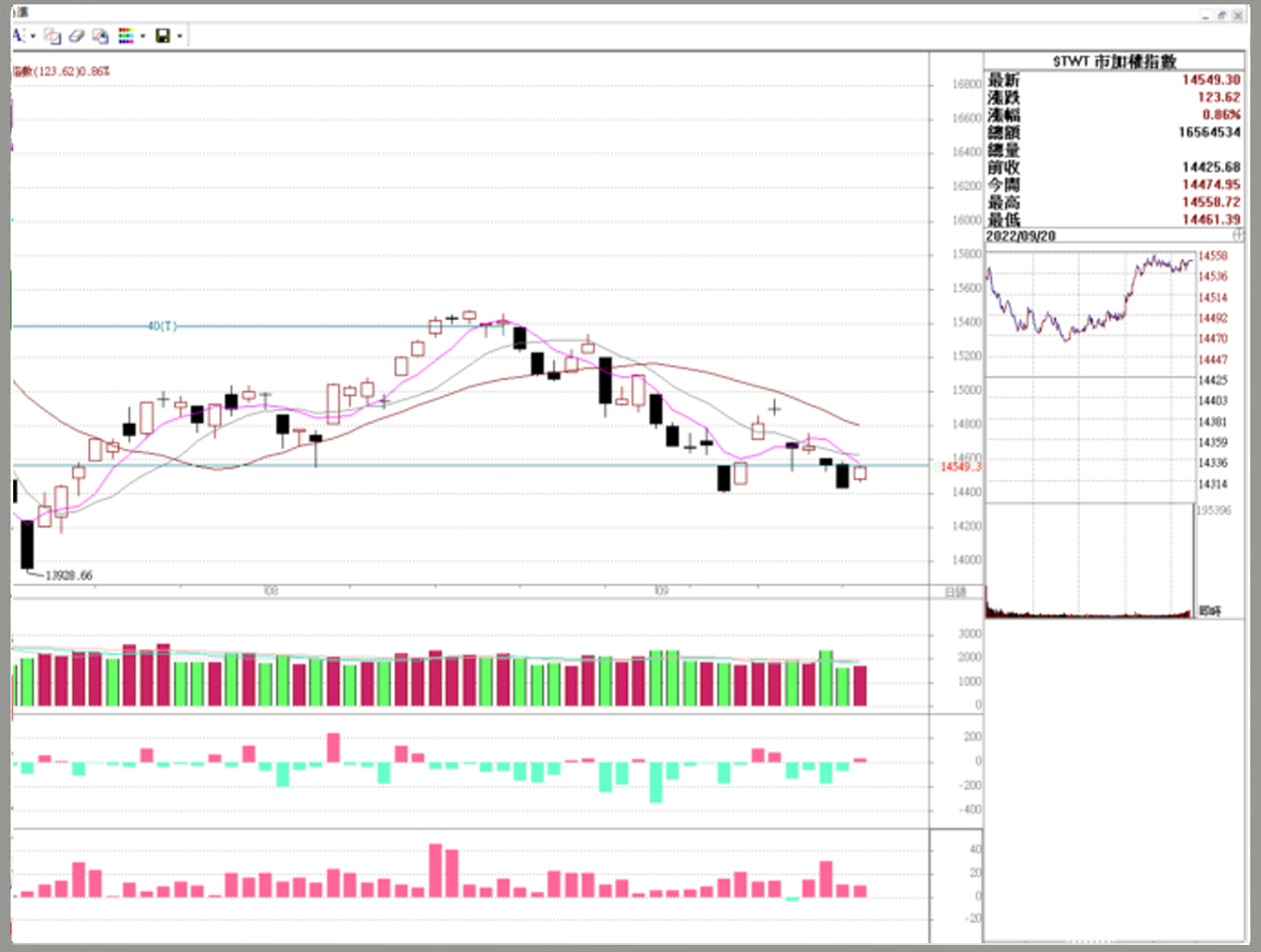Click the total amount 16564534
This screenshot has height=952, width=1261.
coord(1209,132)
